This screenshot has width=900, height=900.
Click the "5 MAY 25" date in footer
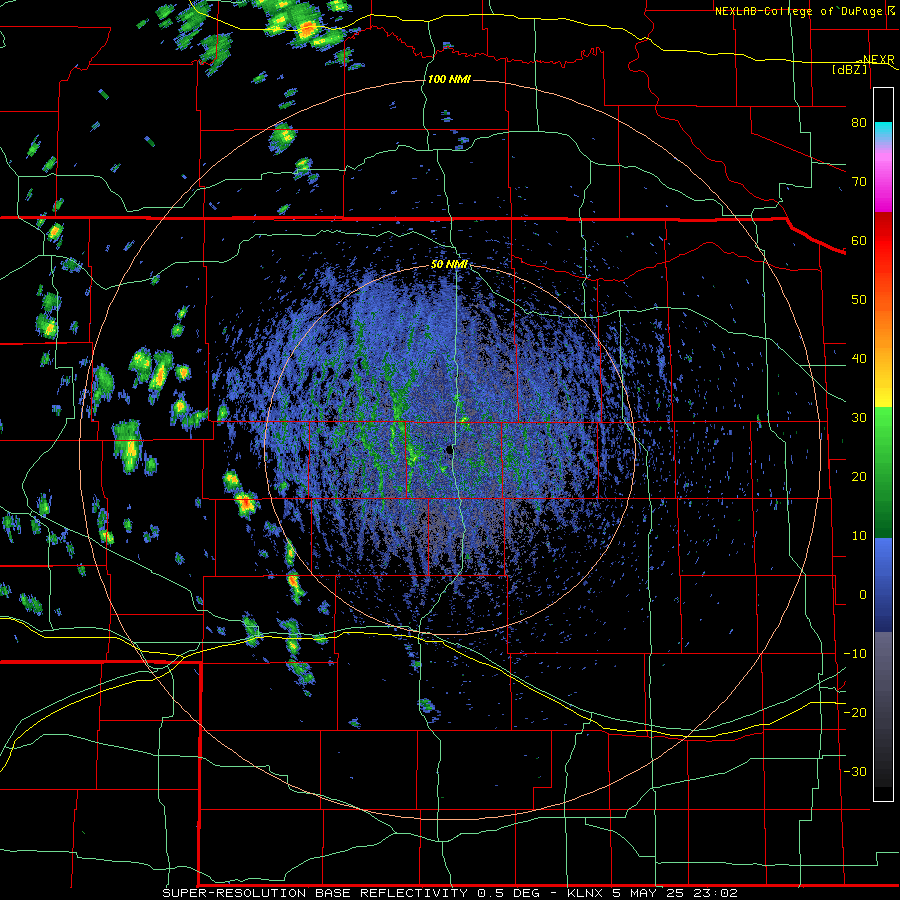pos(650,893)
